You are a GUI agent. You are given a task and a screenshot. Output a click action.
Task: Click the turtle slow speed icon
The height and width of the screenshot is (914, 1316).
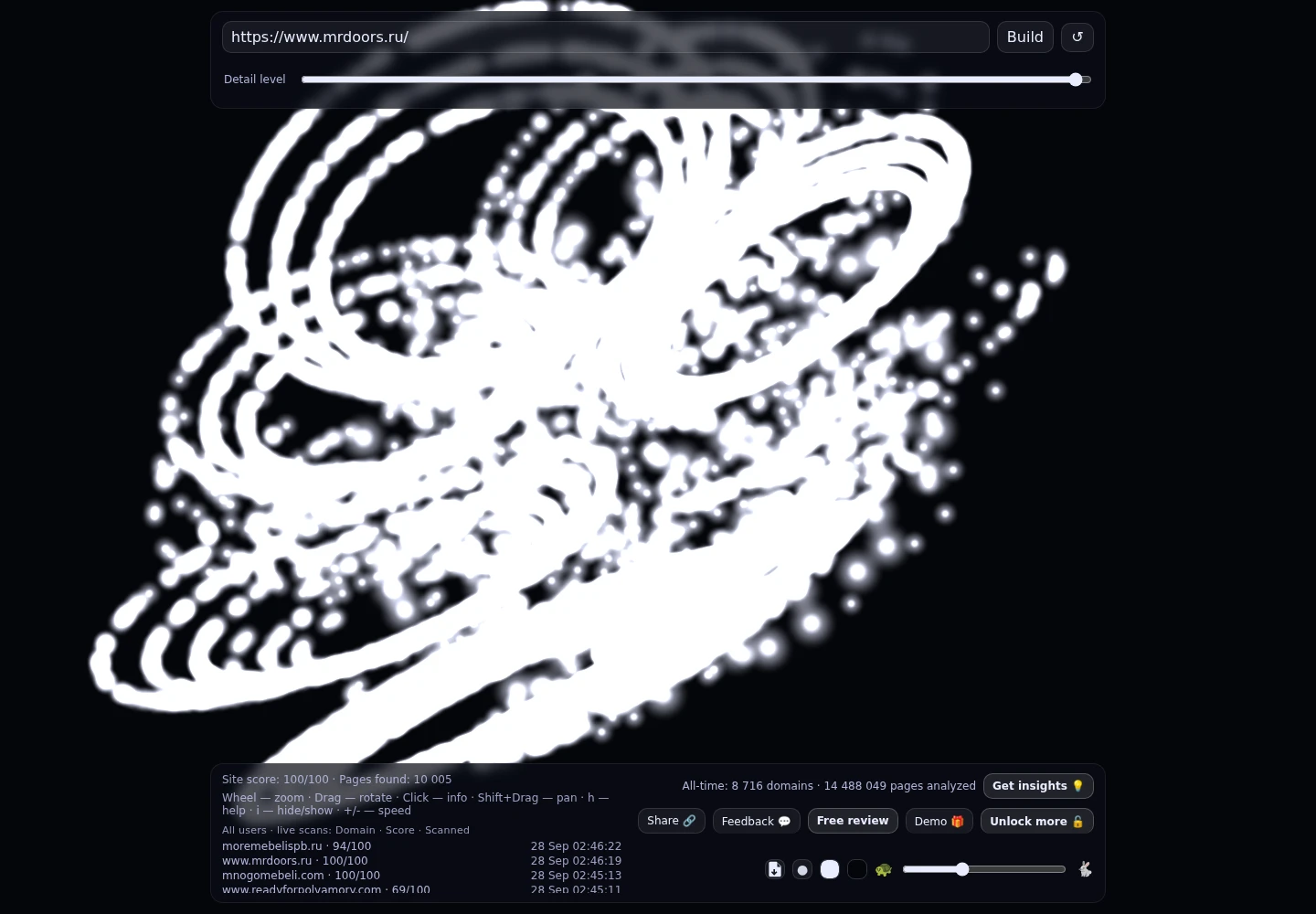(883, 869)
